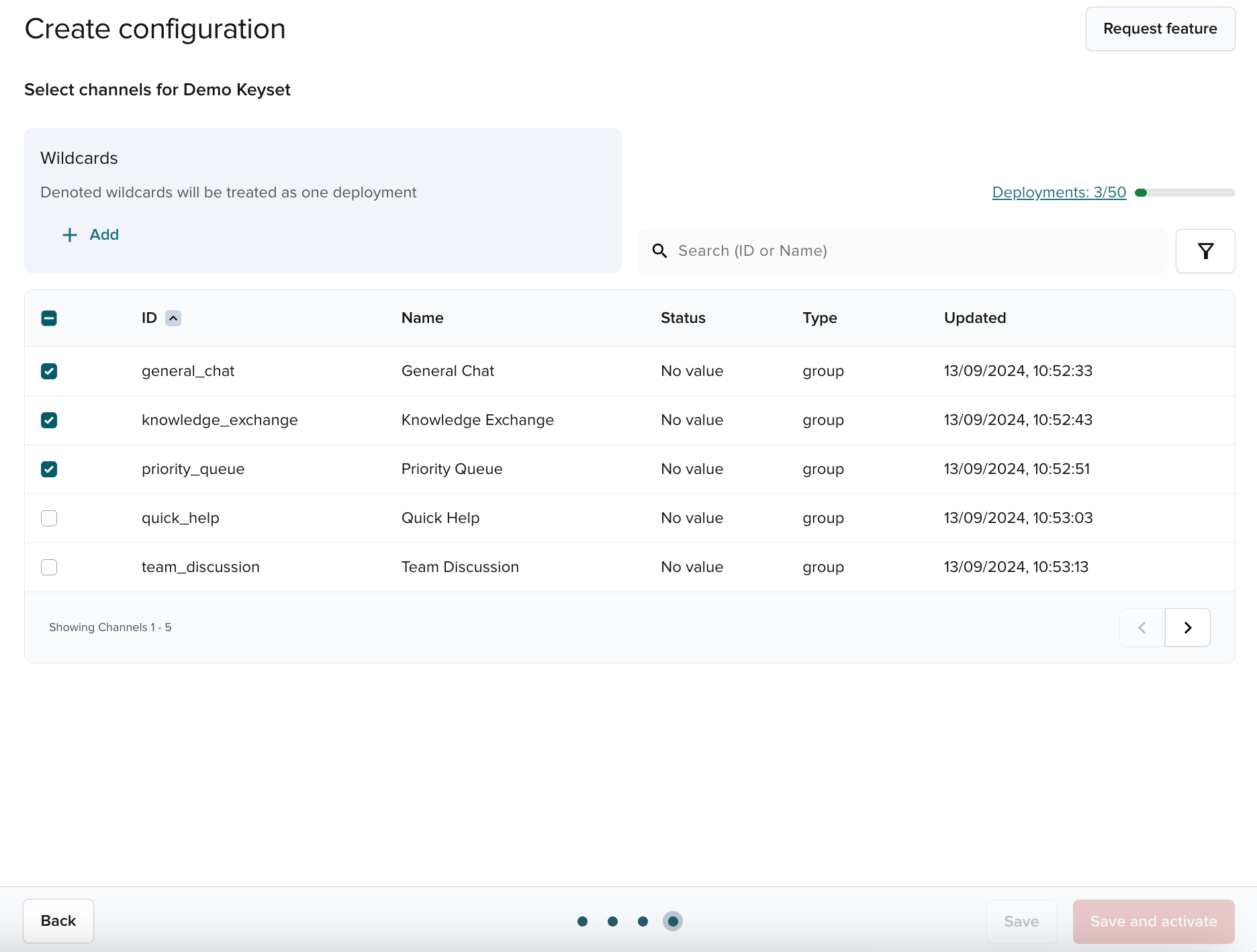Click the deployments usage progress bar

pos(1184,193)
